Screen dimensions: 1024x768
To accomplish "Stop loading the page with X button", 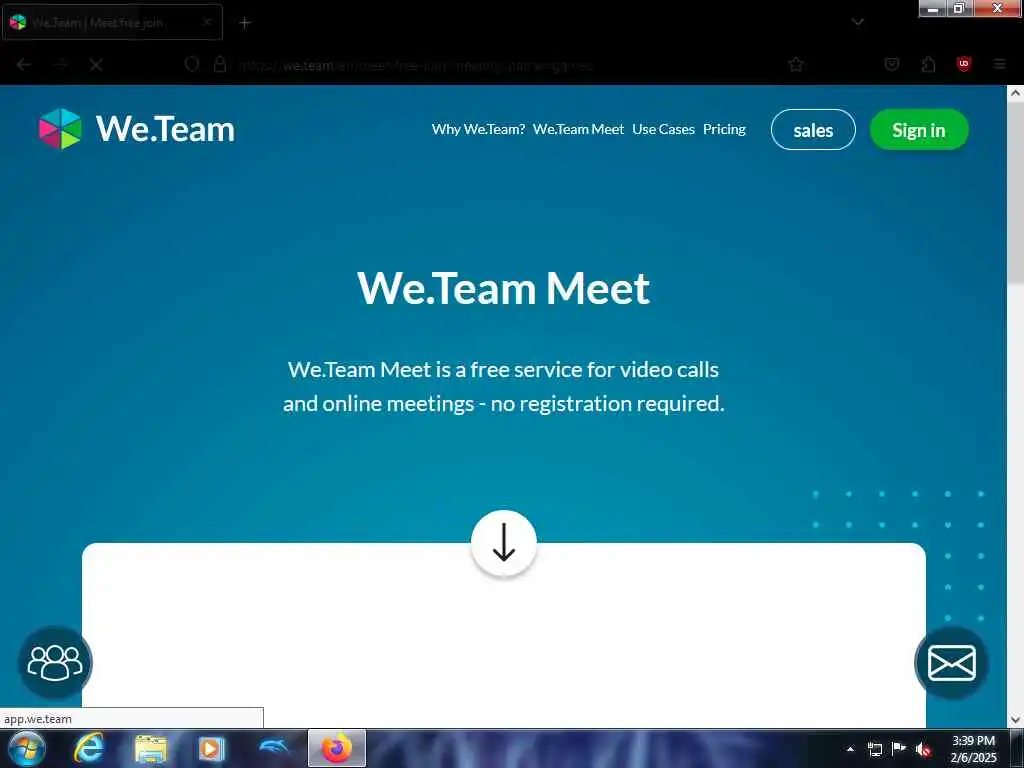I will click(x=96, y=64).
